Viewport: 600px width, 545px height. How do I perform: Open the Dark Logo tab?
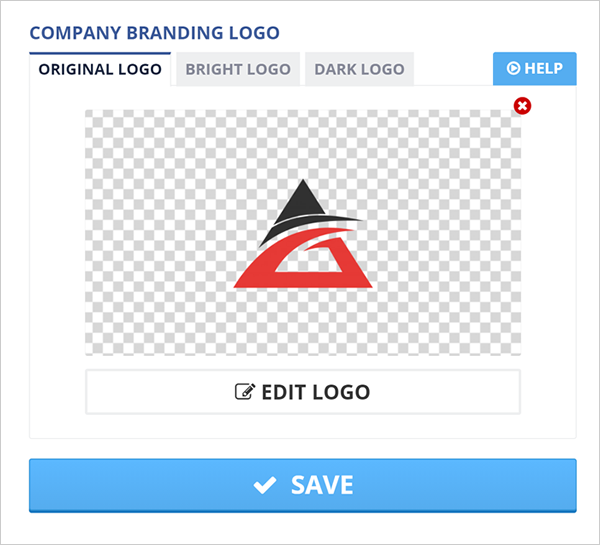[x=359, y=69]
